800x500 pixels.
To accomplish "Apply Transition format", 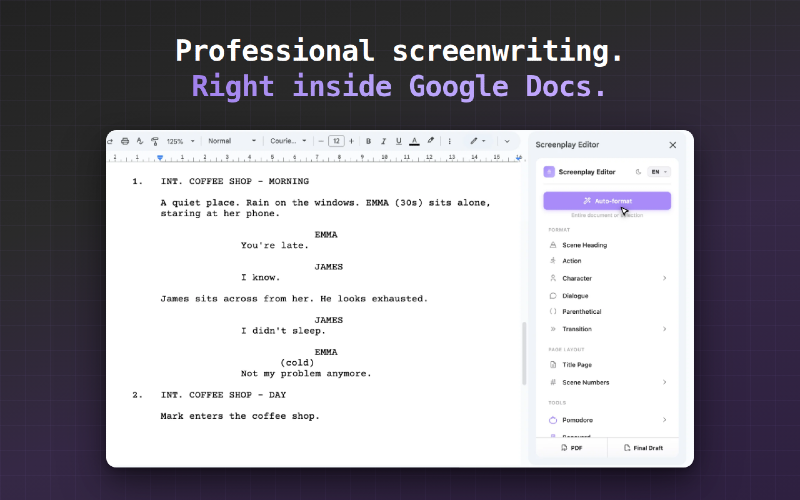I will point(607,329).
